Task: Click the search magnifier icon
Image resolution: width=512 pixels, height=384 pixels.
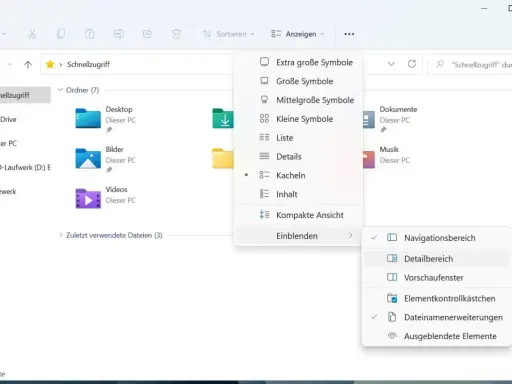Action: point(440,64)
